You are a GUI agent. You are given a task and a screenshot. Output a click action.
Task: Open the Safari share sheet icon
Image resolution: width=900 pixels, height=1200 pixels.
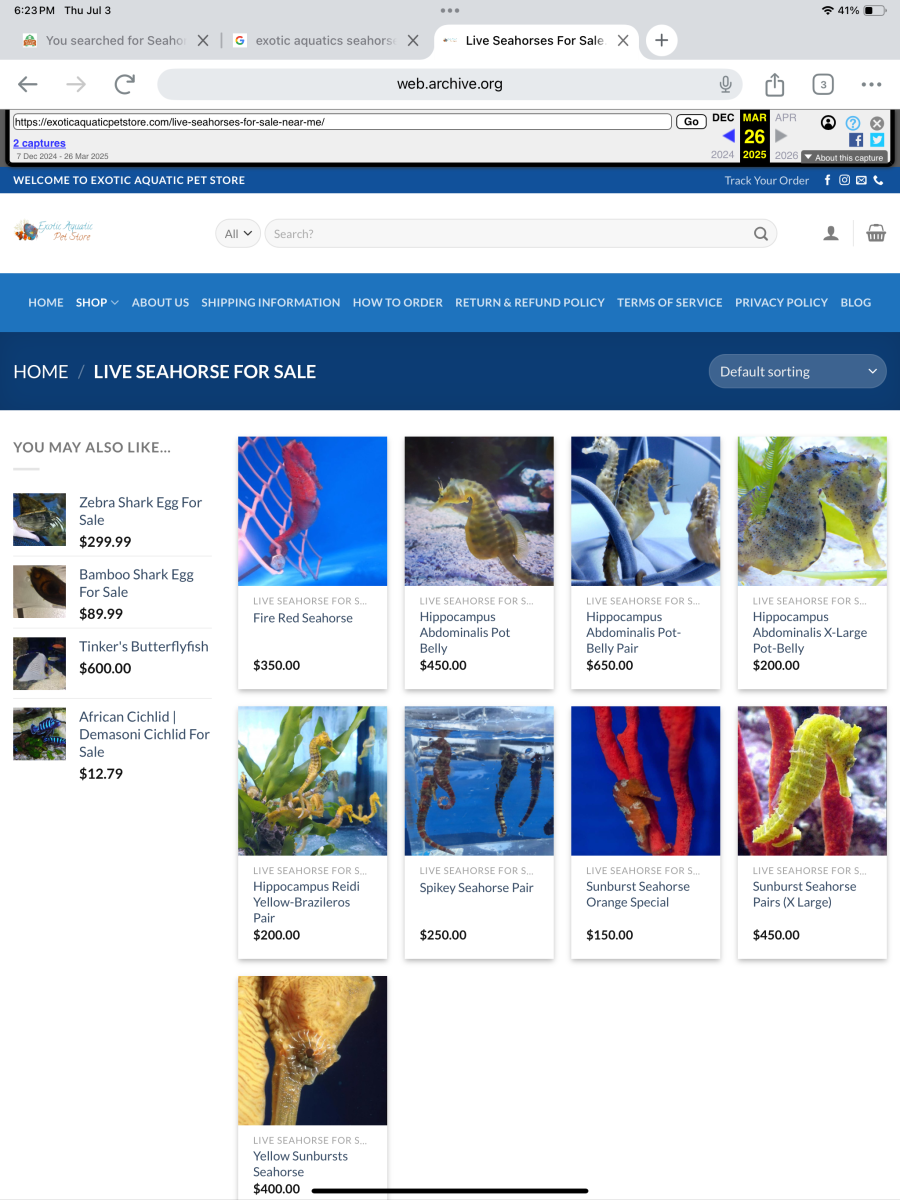(x=775, y=84)
